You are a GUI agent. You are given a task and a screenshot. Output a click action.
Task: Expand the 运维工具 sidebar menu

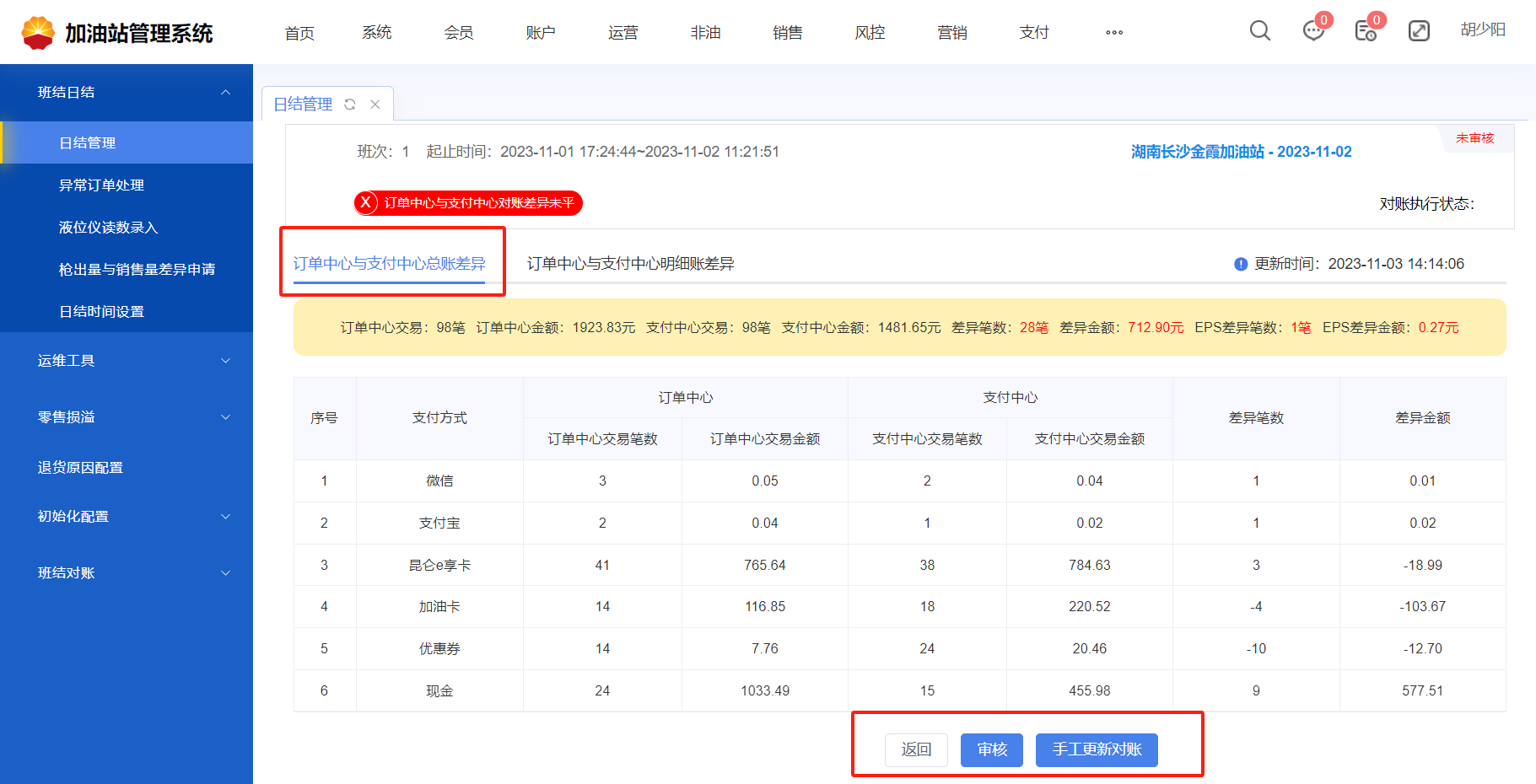click(225, 361)
